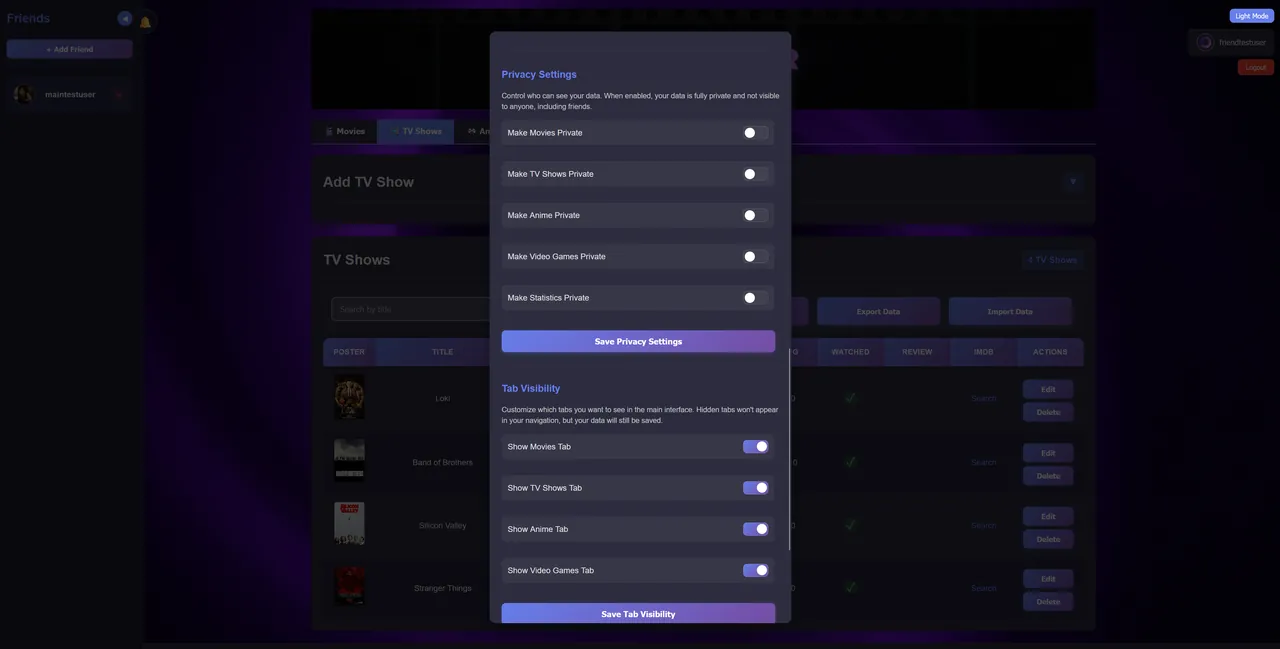Click the TV icon on TV Shows tab
The height and width of the screenshot is (649, 1280).
pos(395,131)
